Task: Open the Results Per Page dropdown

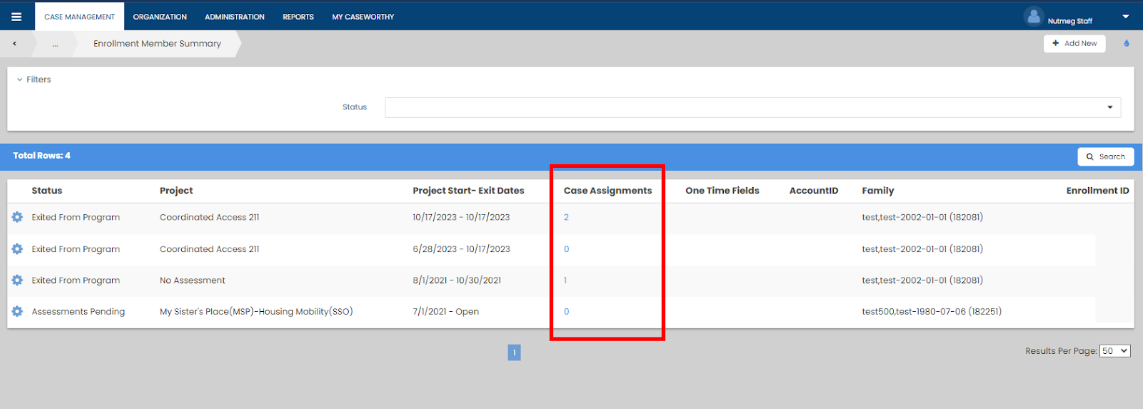Action: pos(1114,351)
